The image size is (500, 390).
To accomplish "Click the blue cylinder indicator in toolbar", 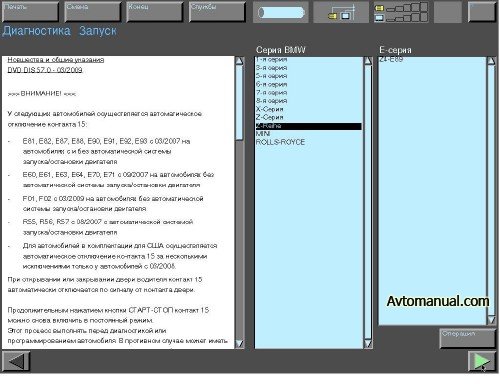I will [281, 13].
